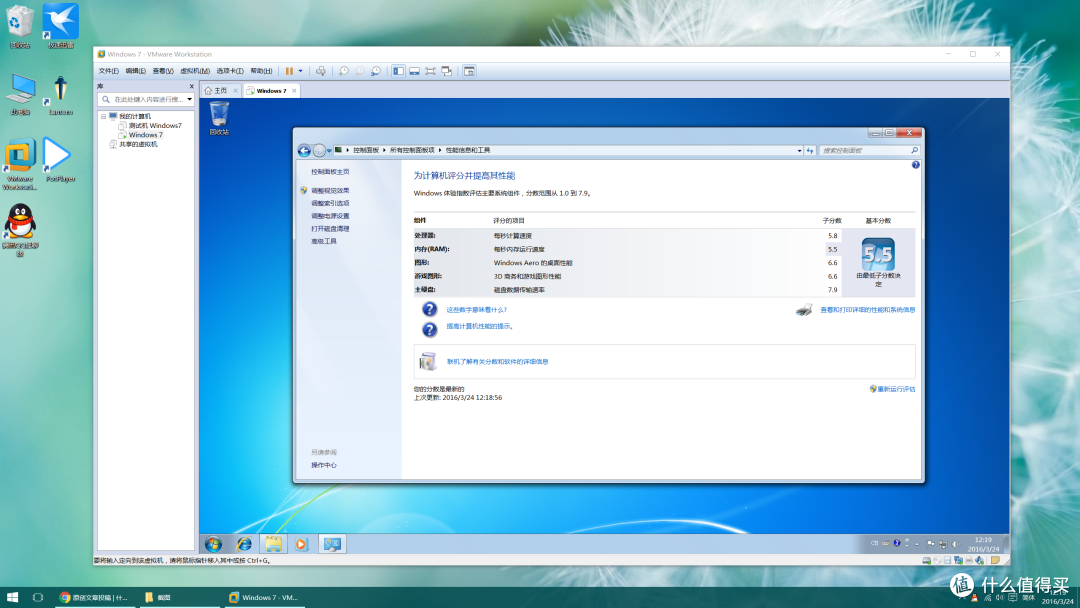Select the control panel item on guest taskbar

point(332,544)
